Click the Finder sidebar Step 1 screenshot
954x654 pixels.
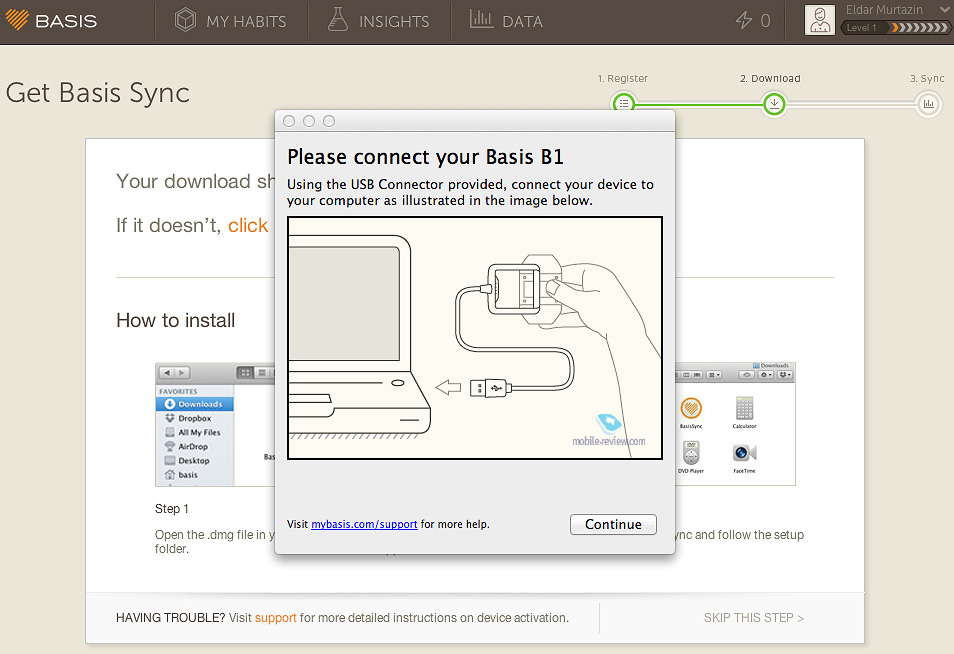[215, 425]
